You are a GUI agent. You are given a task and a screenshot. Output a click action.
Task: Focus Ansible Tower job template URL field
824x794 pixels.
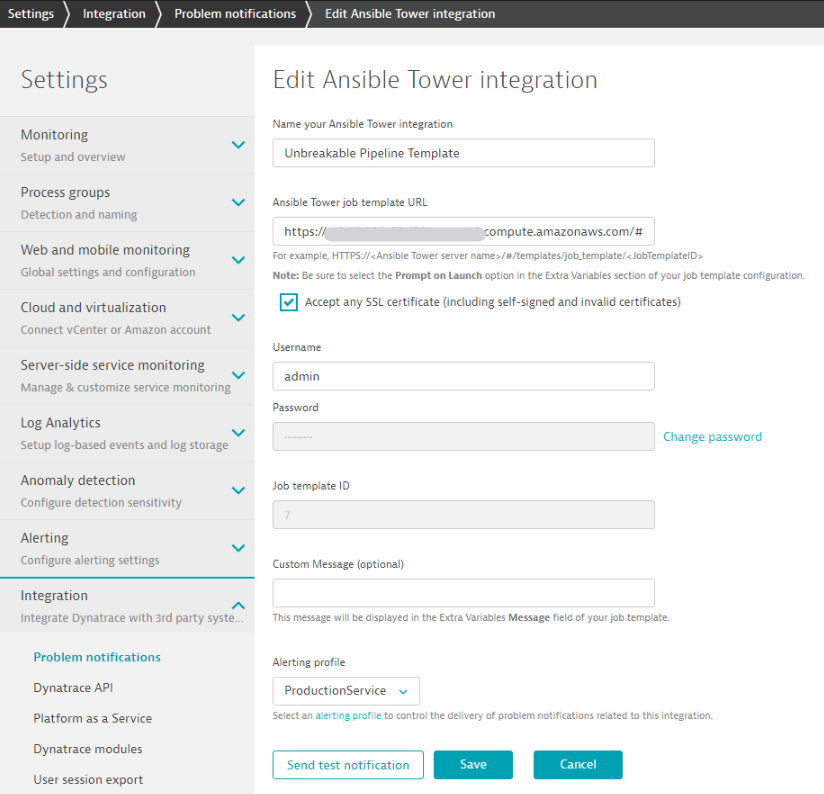tap(464, 231)
